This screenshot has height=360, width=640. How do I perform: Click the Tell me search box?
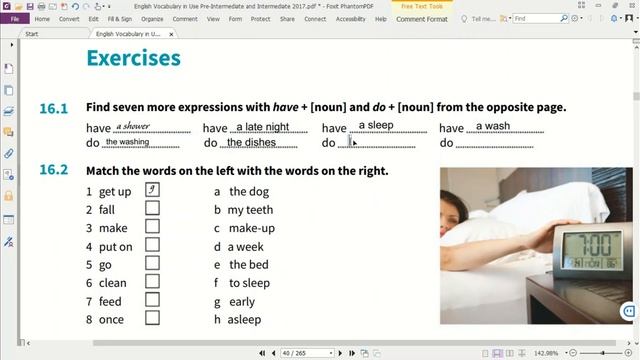coord(483,19)
